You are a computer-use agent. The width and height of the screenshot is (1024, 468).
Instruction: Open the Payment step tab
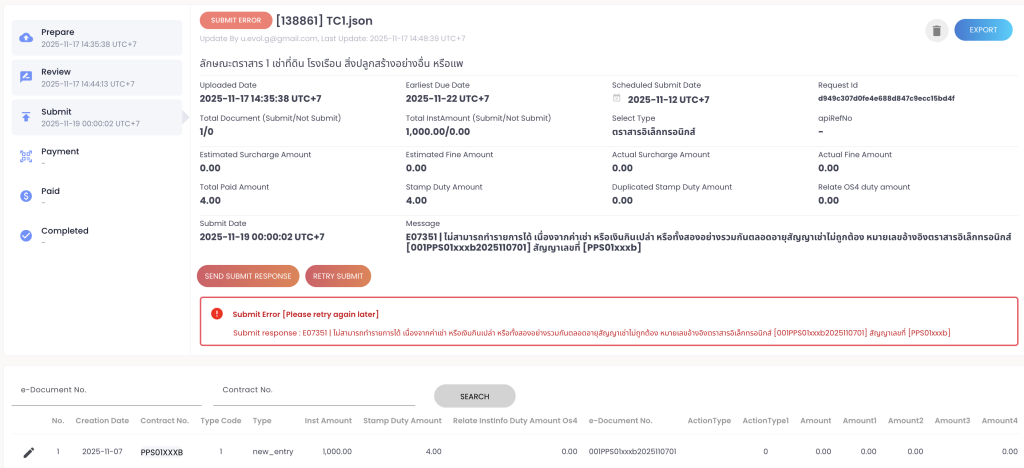96,156
